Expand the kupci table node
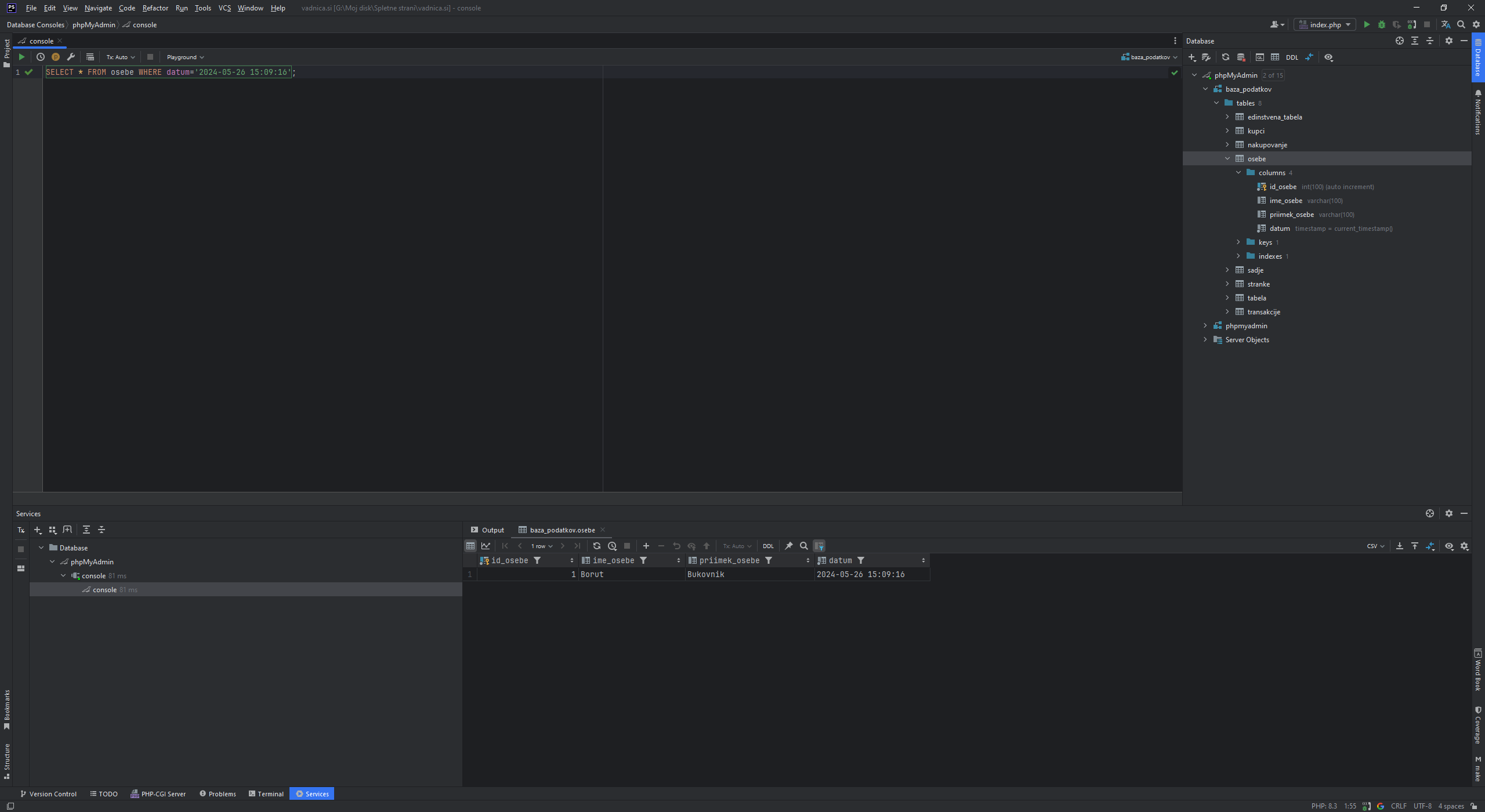The height and width of the screenshot is (812, 1485). pos(1227,131)
